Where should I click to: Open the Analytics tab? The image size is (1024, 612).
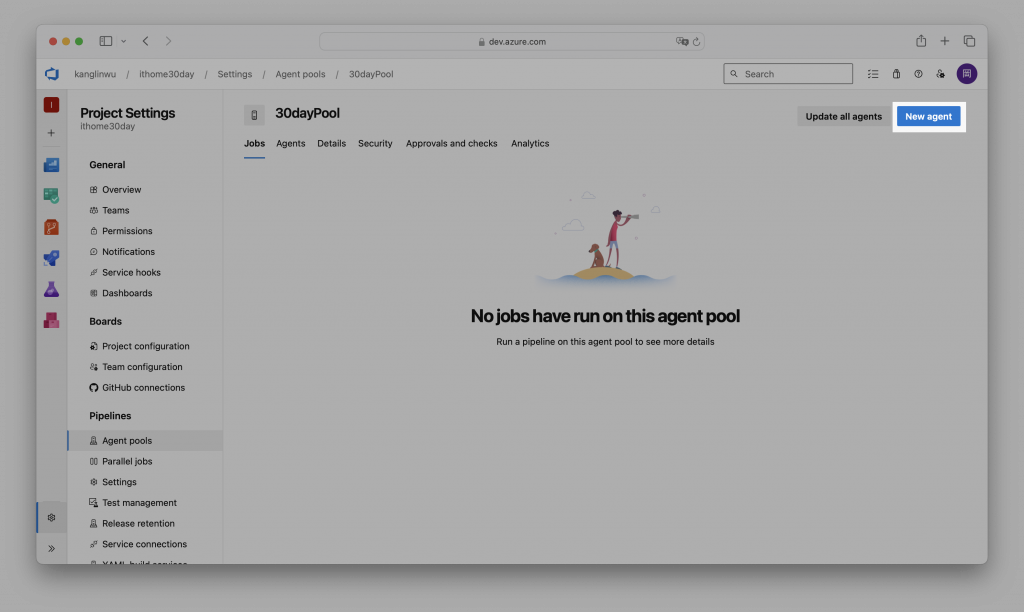pos(530,144)
